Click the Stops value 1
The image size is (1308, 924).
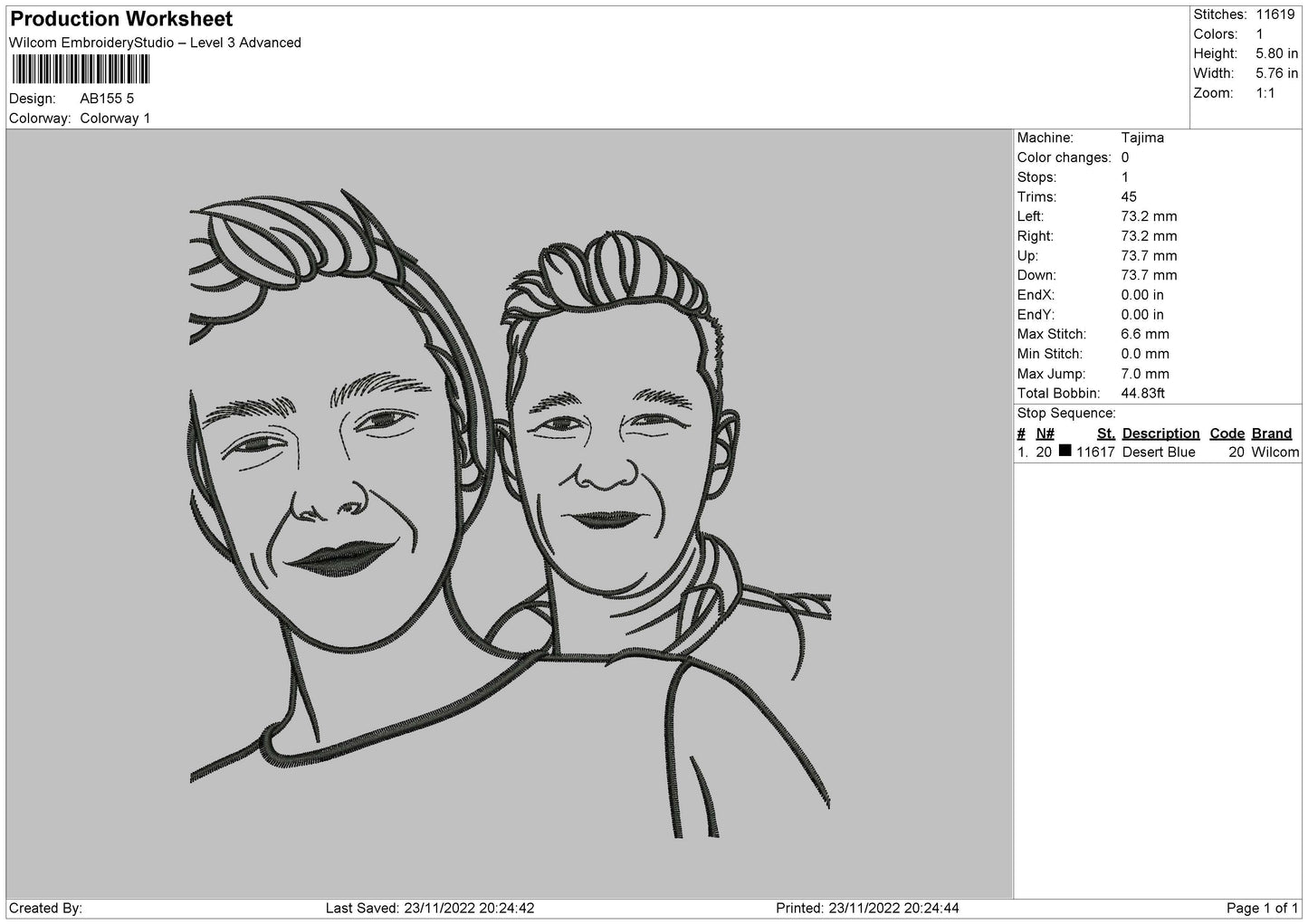pos(1125,177)
